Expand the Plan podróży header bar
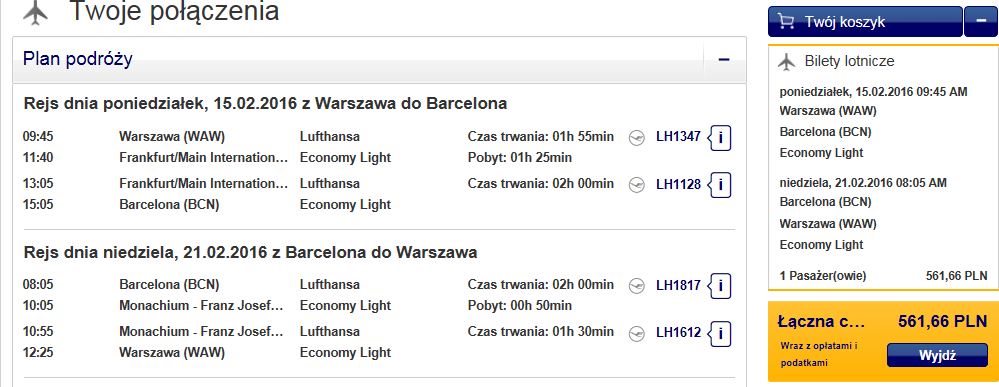999x387 pixels. (380, 60)
